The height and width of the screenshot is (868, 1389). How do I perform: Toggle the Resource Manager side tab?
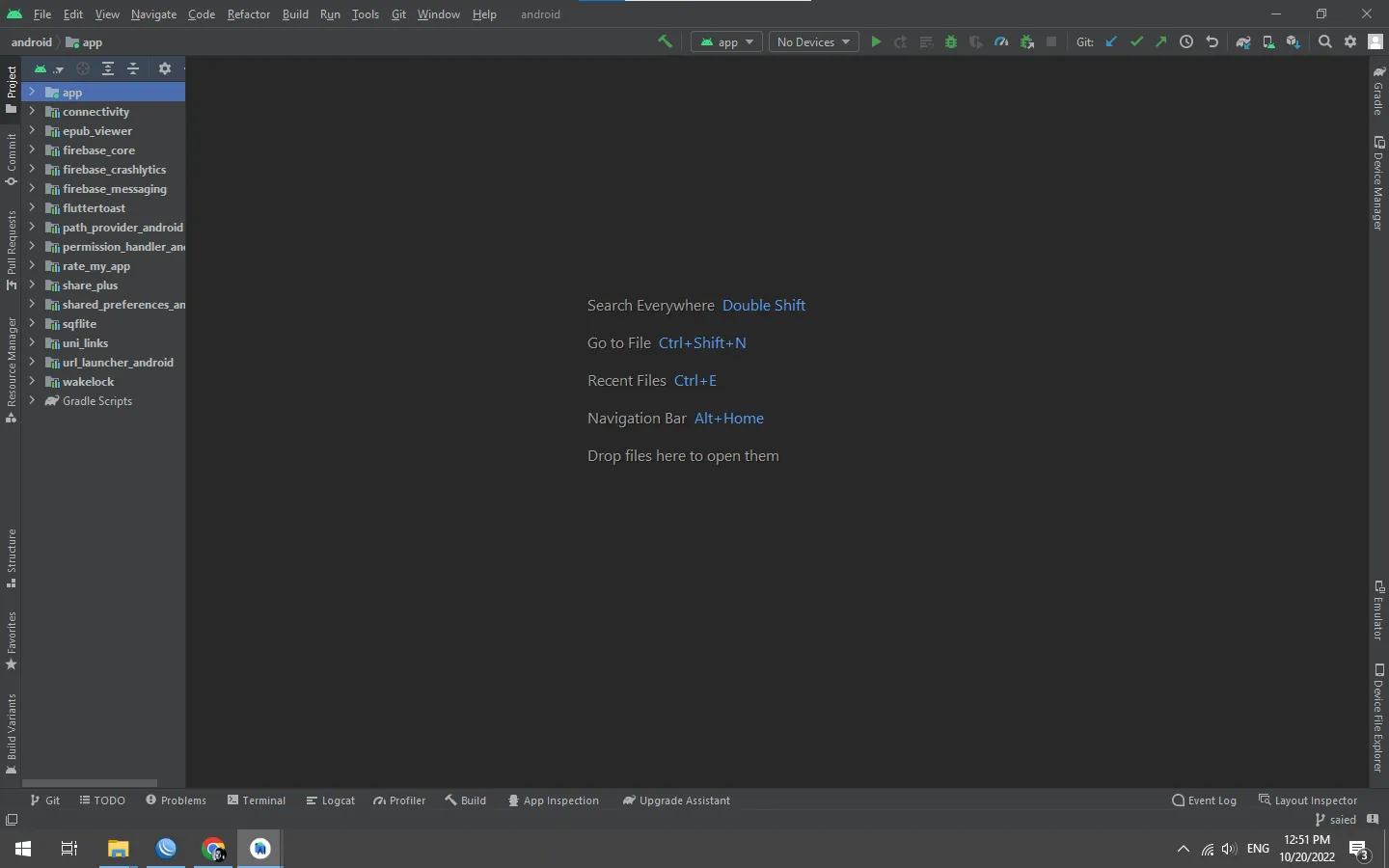[12, 369]
